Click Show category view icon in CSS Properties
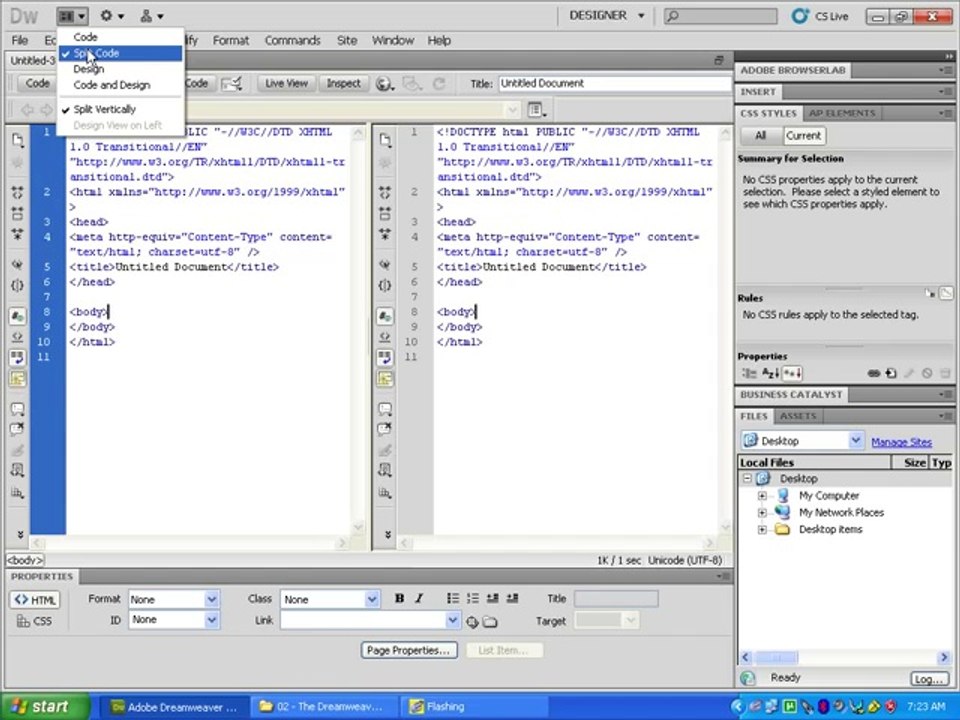The height and width of the screenshot is (720, 960). coord(749,373)
